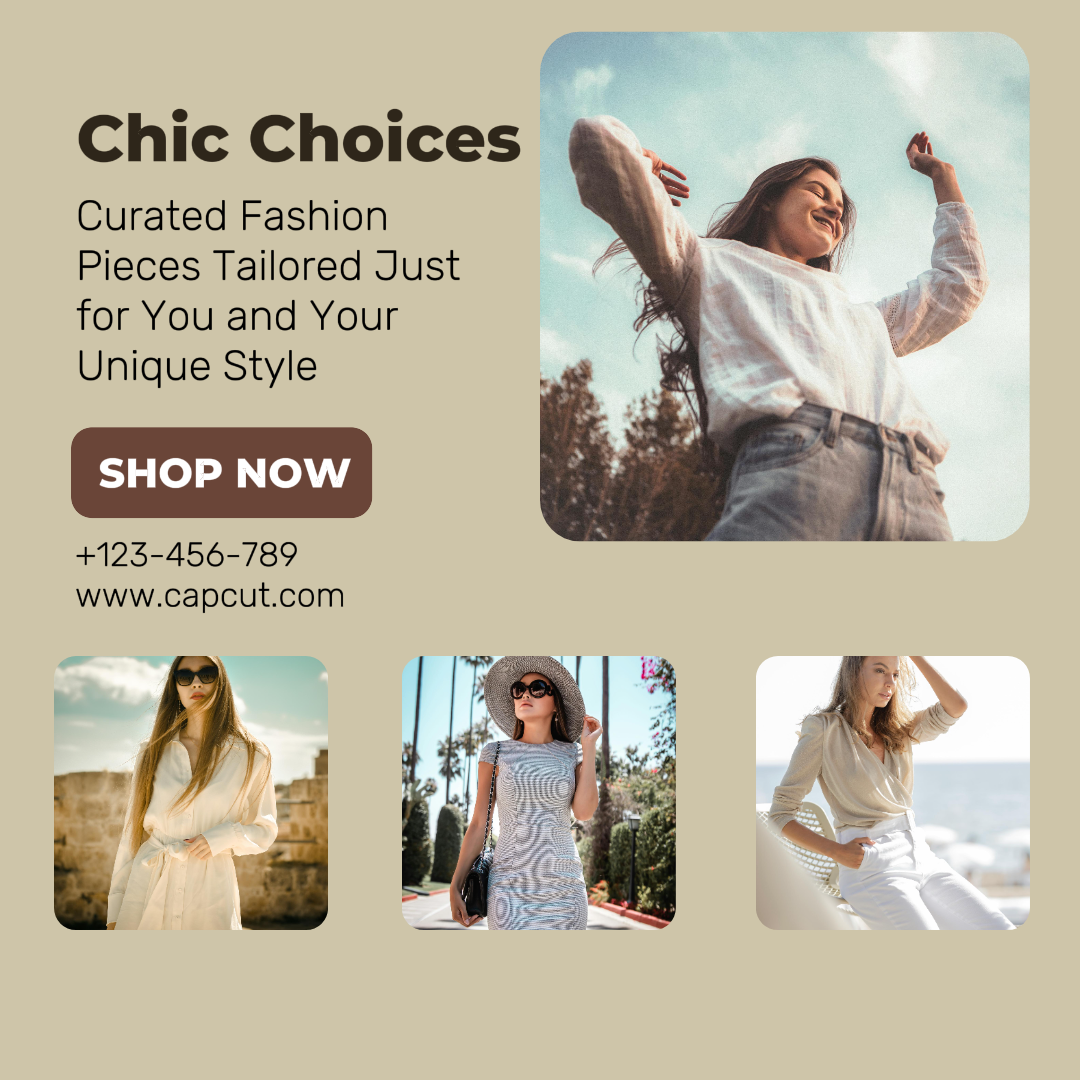Open the thumbnail of woman in wide-brim hat
This screenshot has width=1080, height=1080.
tap(539, 793)
